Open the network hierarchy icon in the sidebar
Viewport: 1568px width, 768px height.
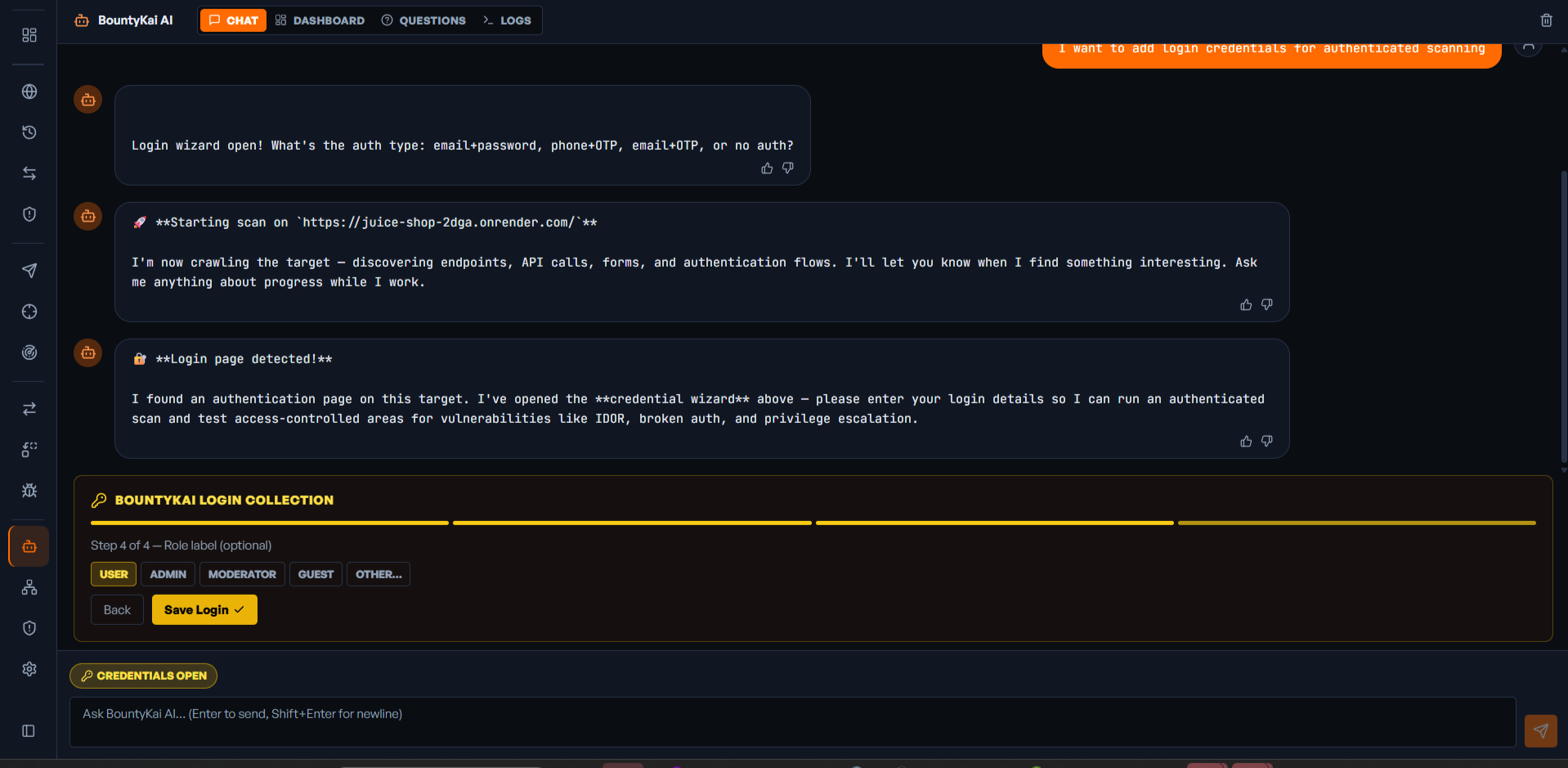(x=29, y=587)
